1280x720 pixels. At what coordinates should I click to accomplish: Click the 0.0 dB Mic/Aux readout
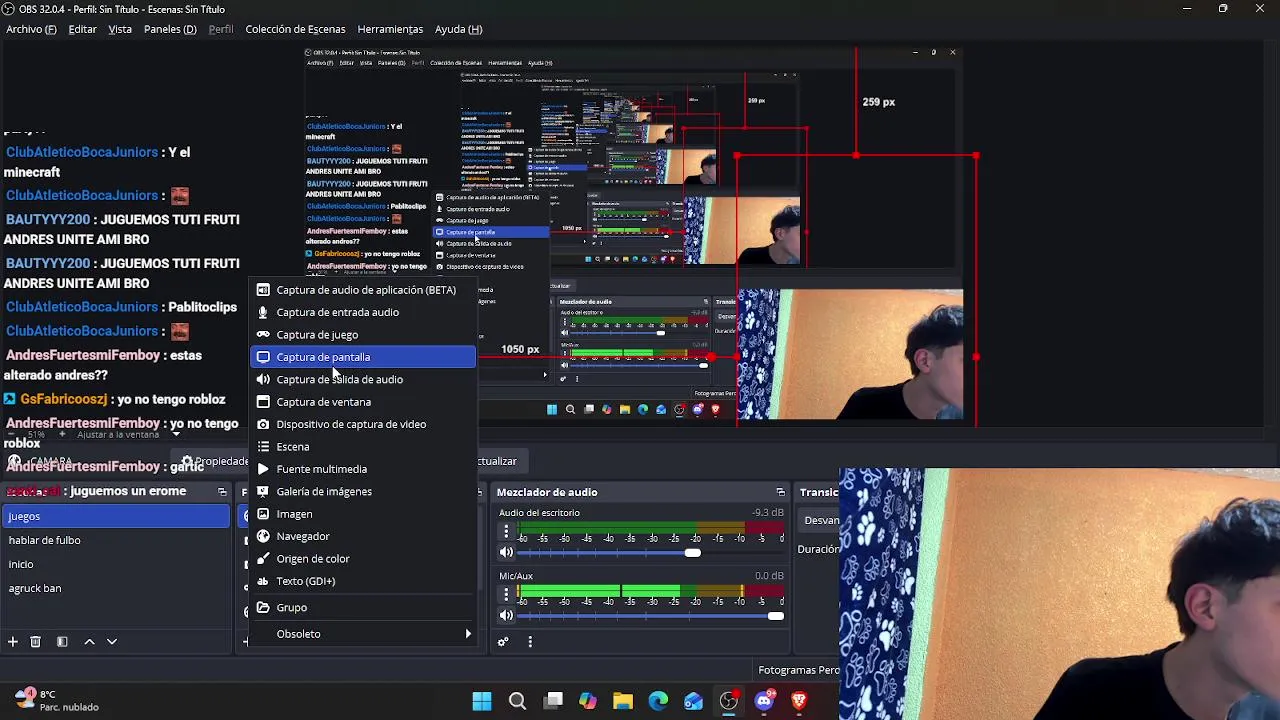(769, 576)
